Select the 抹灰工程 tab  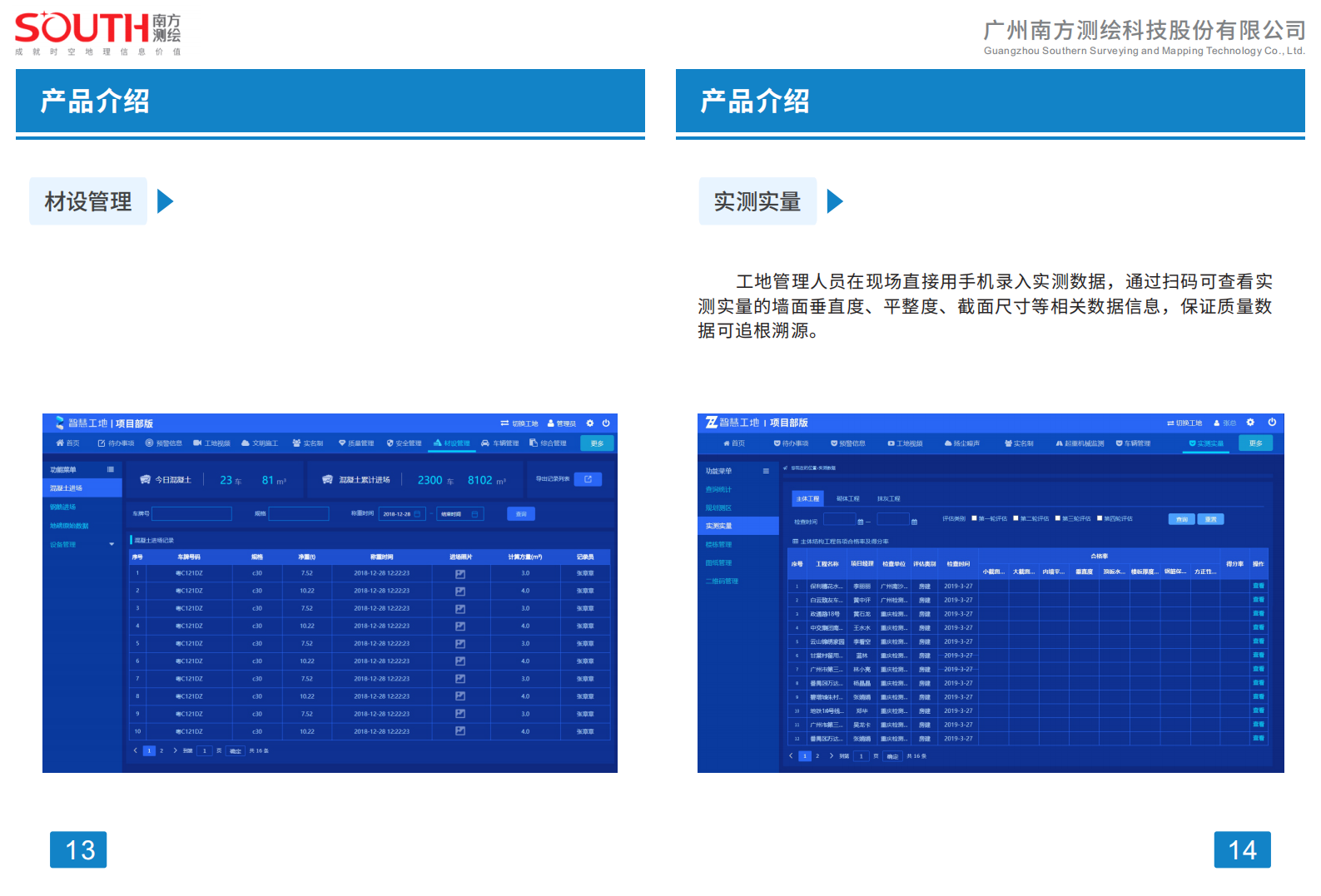coord(888,498)
